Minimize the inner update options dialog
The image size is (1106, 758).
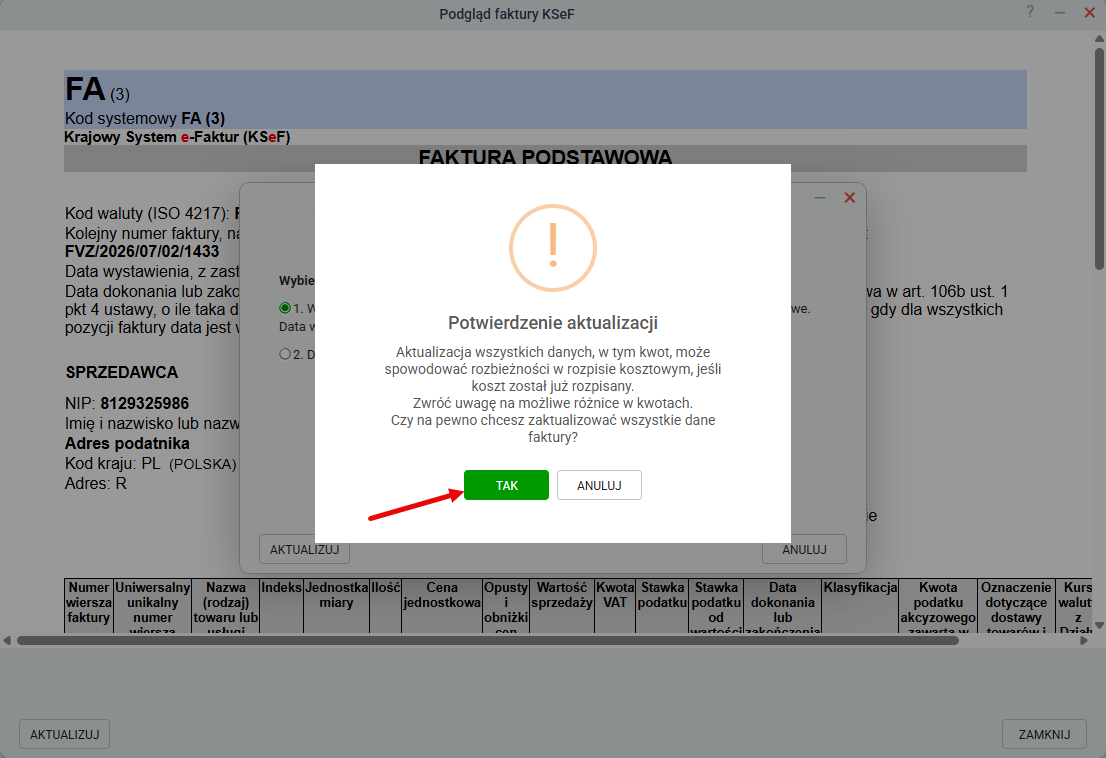(820, 198)
